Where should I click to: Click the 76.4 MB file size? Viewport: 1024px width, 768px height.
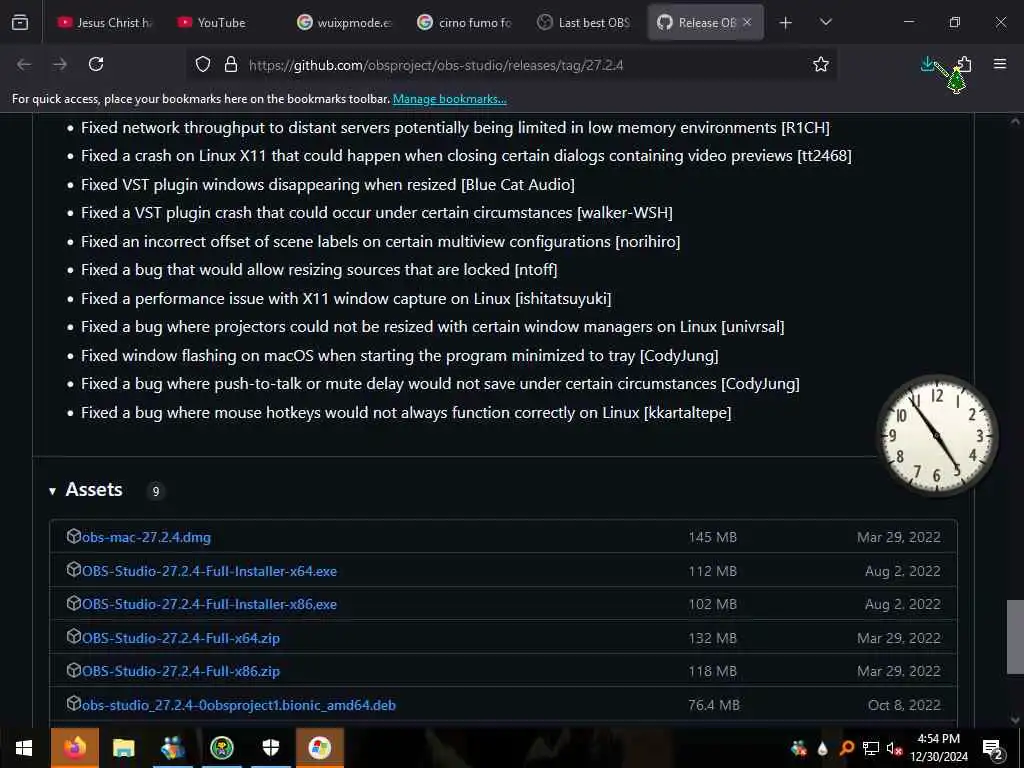(x=714, y=705)
